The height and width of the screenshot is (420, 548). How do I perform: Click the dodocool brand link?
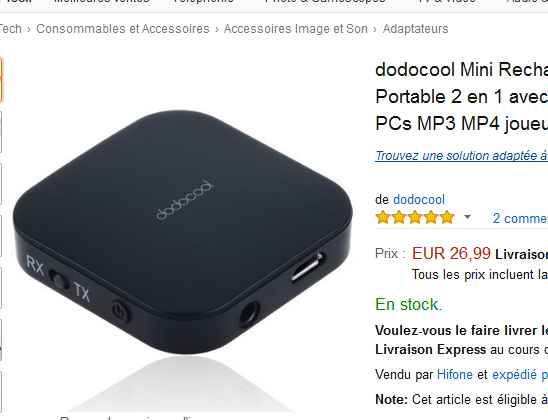click(x=419, y=200)
